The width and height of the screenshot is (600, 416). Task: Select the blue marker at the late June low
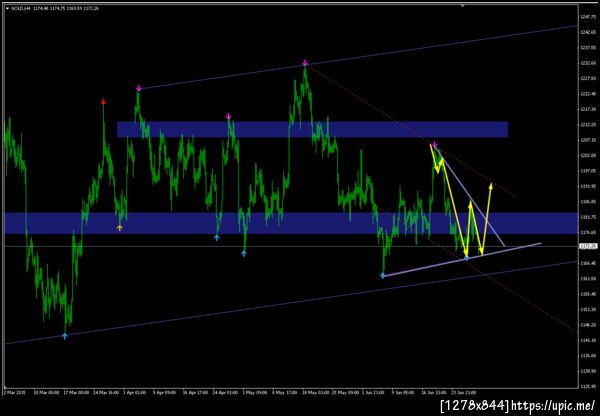click(466, 258)
